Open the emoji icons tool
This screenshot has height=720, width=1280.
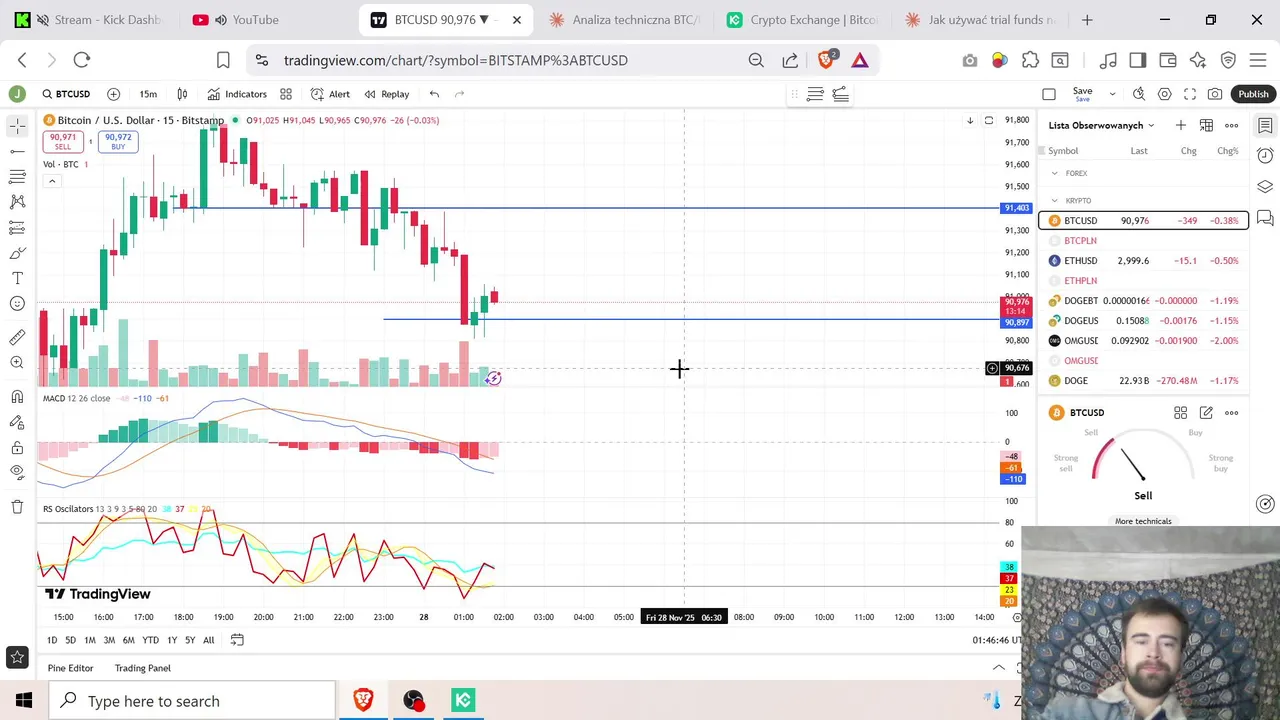(17, 303)
